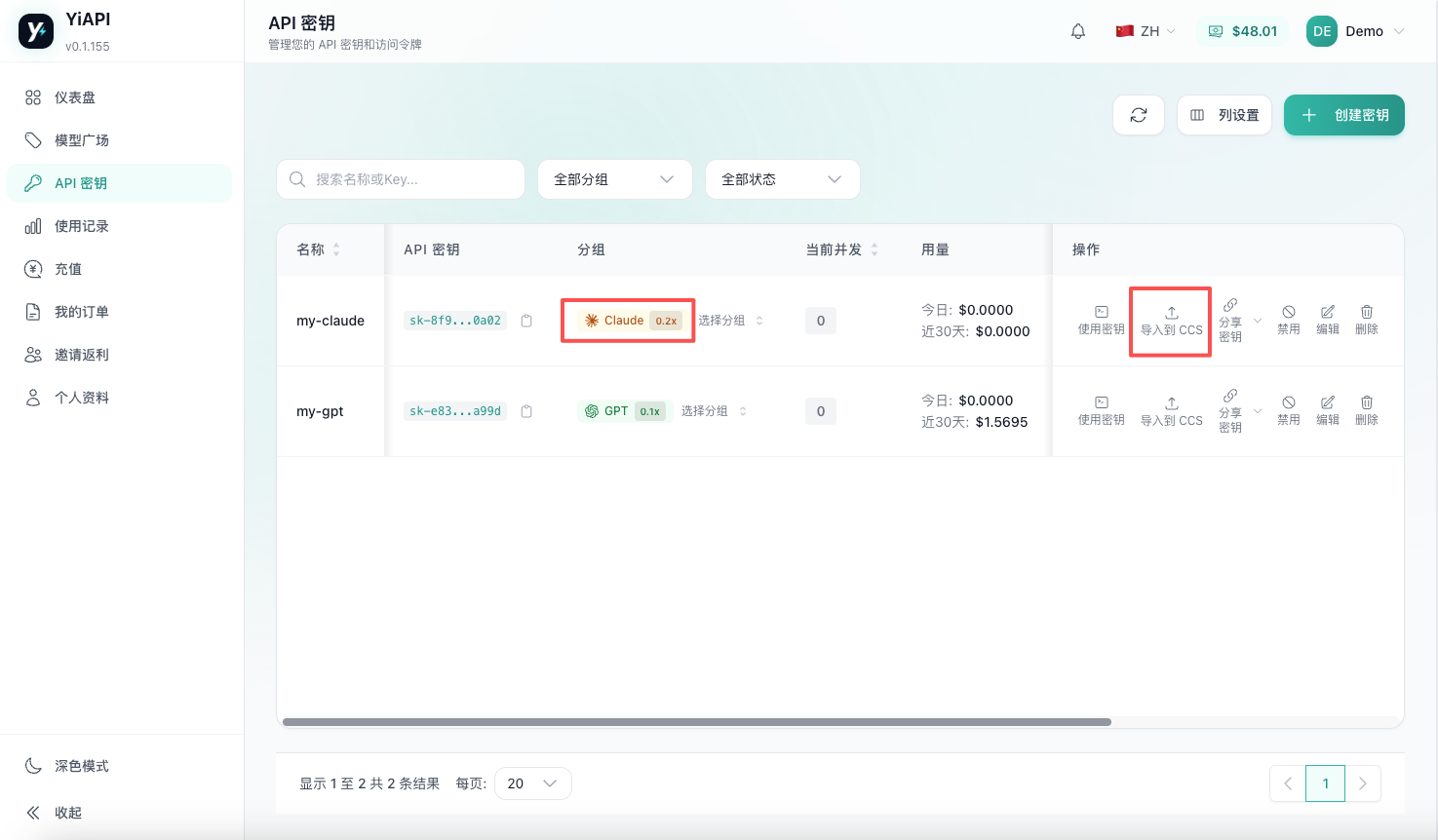Screen dimensions: 1438x840
Task: Click 使用密钥 for my-claude
Action: click(x=1101, y=321)
